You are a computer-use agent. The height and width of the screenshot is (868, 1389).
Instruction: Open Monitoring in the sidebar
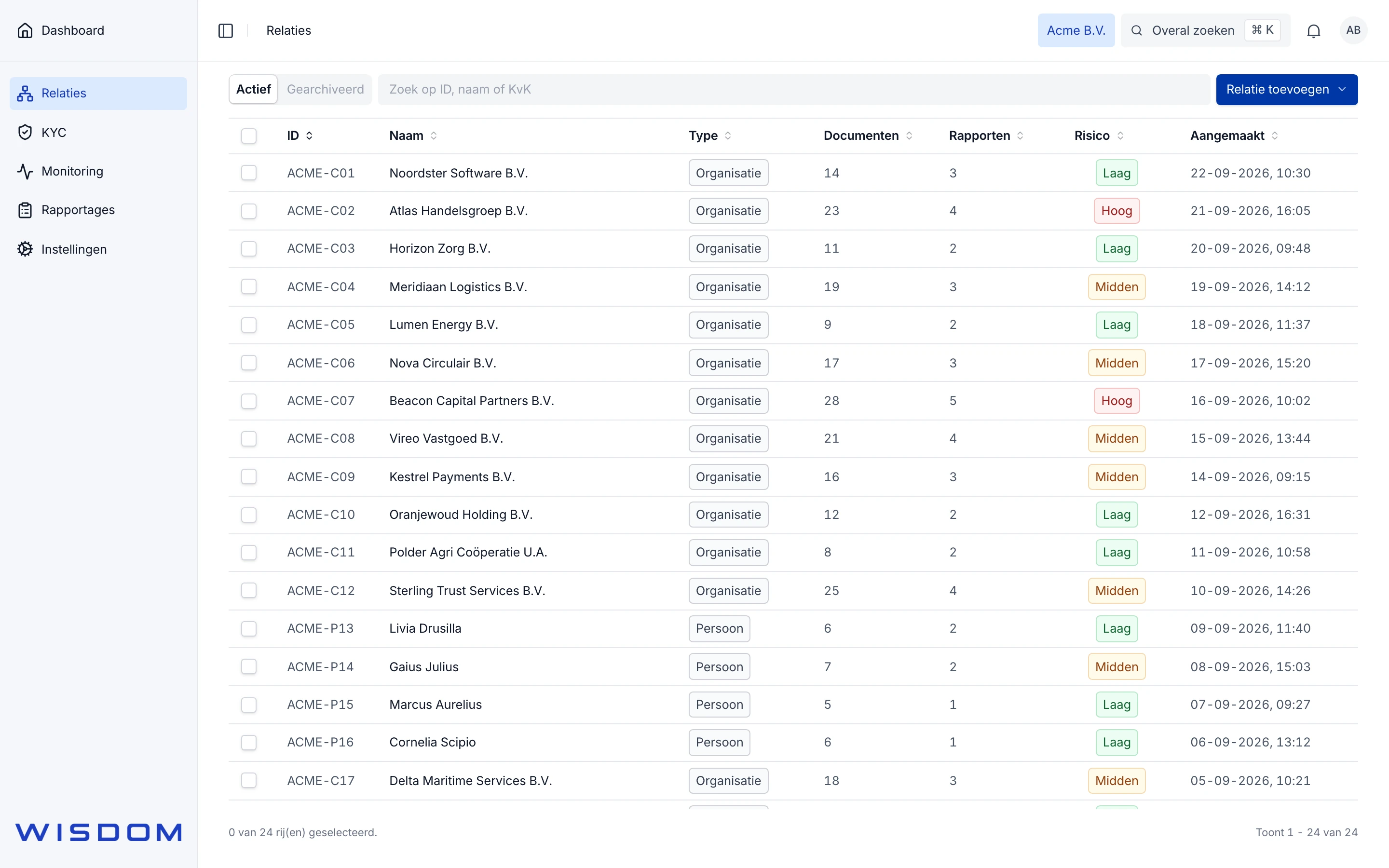click(x=98, y=171)
